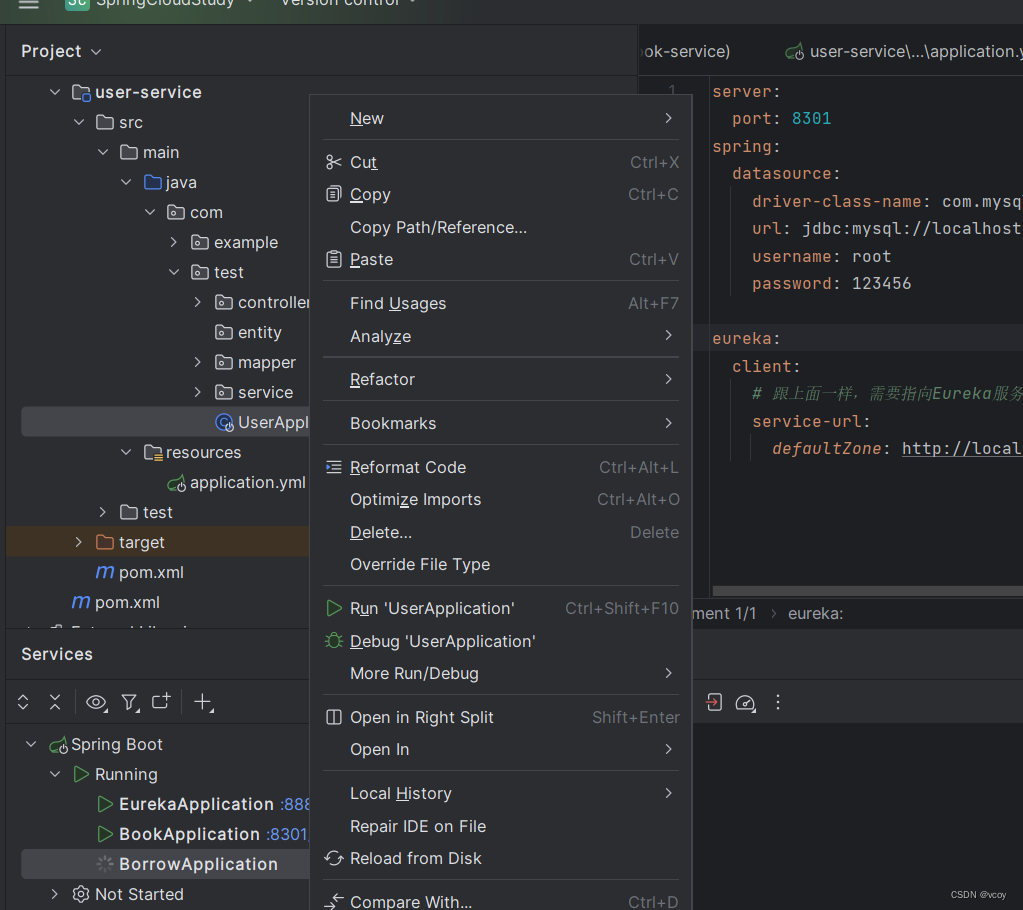Viewport: 1023px width, 910px height.
Task: Open the View Options eye menu
Action: tap(97, 702)
